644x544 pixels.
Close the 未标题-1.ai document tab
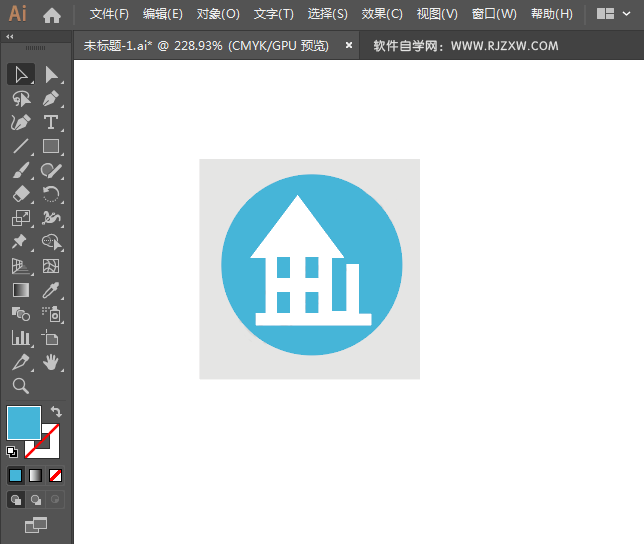tap(349, 45)
